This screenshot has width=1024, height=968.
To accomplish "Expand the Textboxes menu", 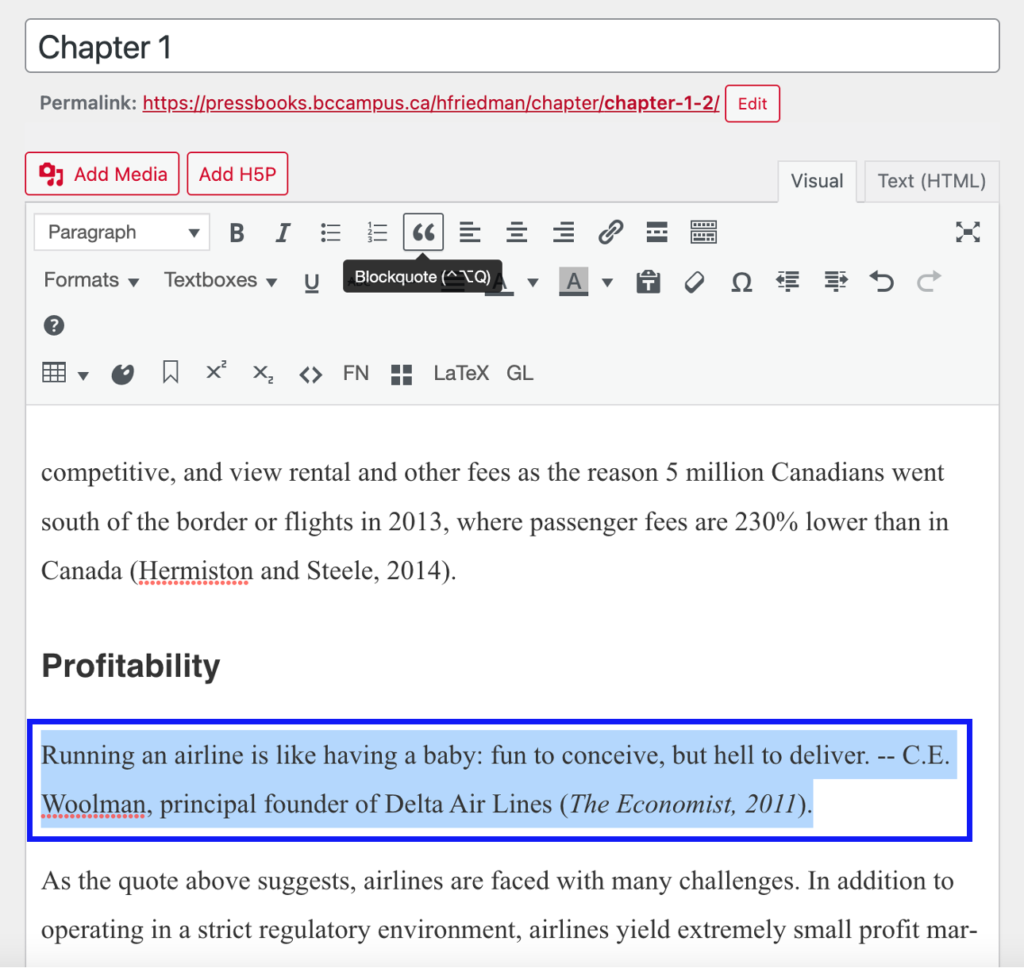I will 220,280.
